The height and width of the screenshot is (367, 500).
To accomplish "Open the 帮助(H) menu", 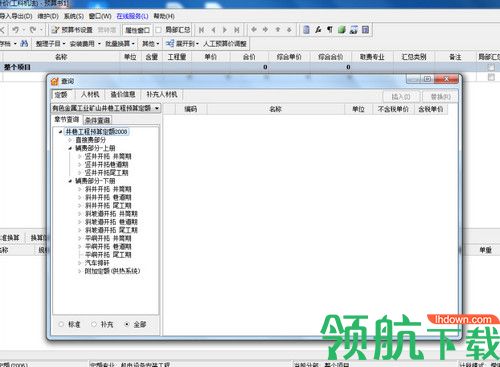I will (164, 16).
